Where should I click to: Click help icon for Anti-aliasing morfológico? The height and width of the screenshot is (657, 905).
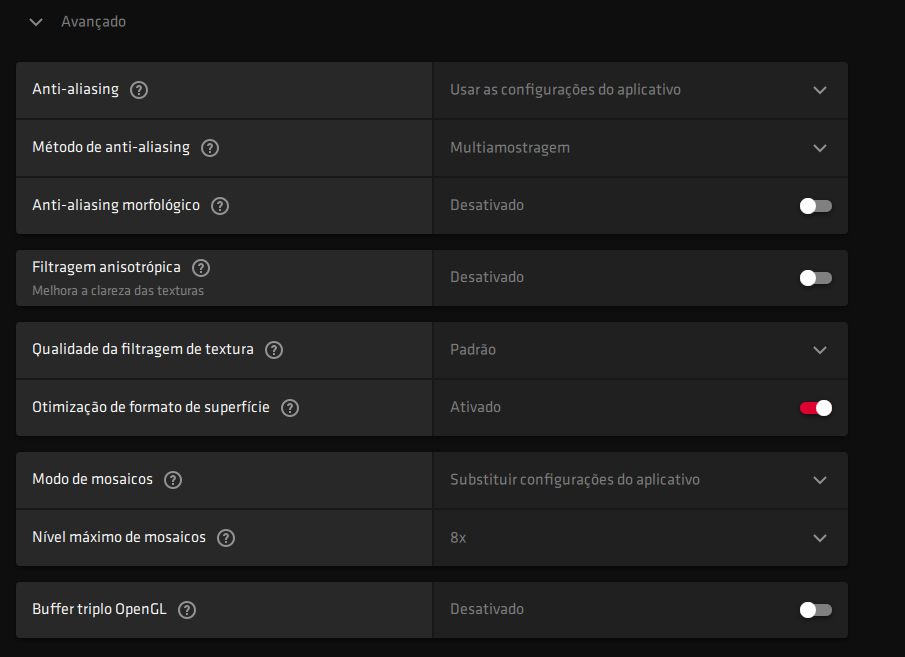click(x=220, y=206)
